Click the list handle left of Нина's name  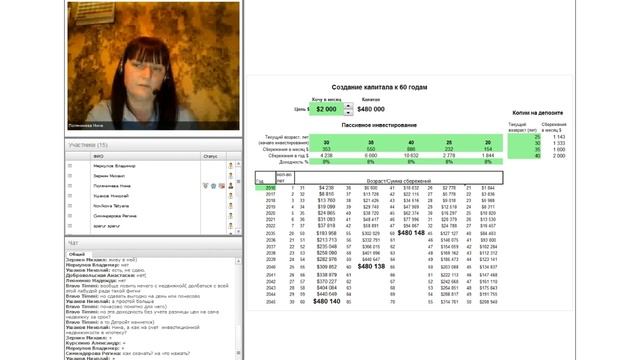[70, 186]
